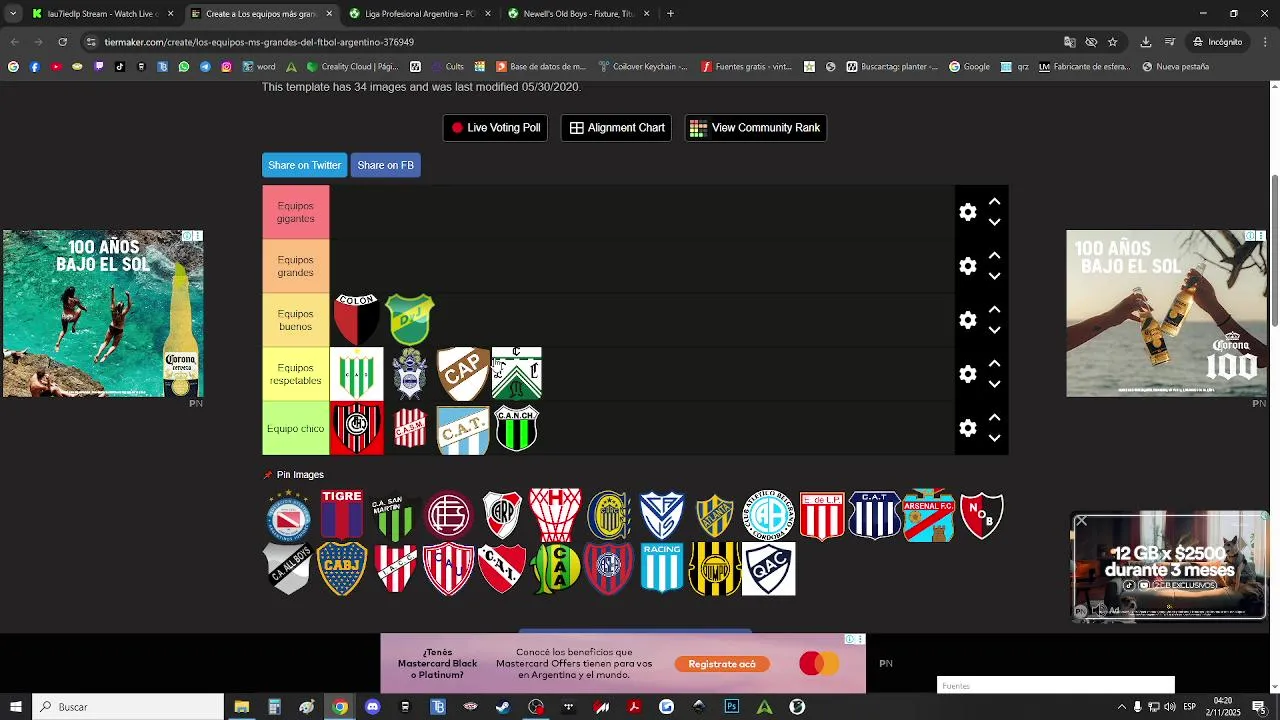Select the Tigre team badge
Screen dimensions: 1280x720
click(342, 515)
